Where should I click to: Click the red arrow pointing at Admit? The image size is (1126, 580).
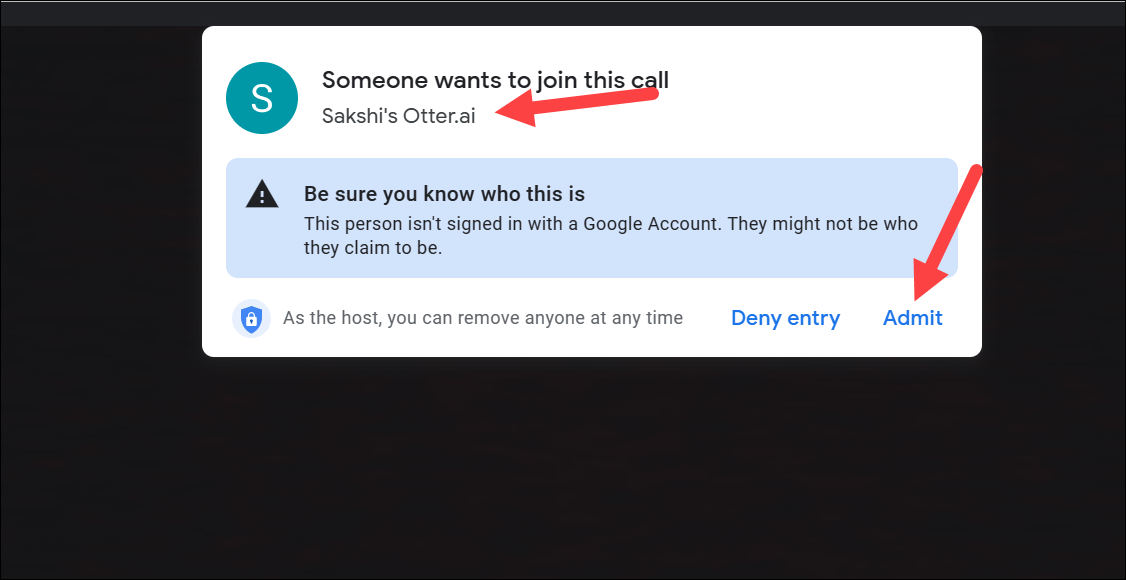[949, 230]
